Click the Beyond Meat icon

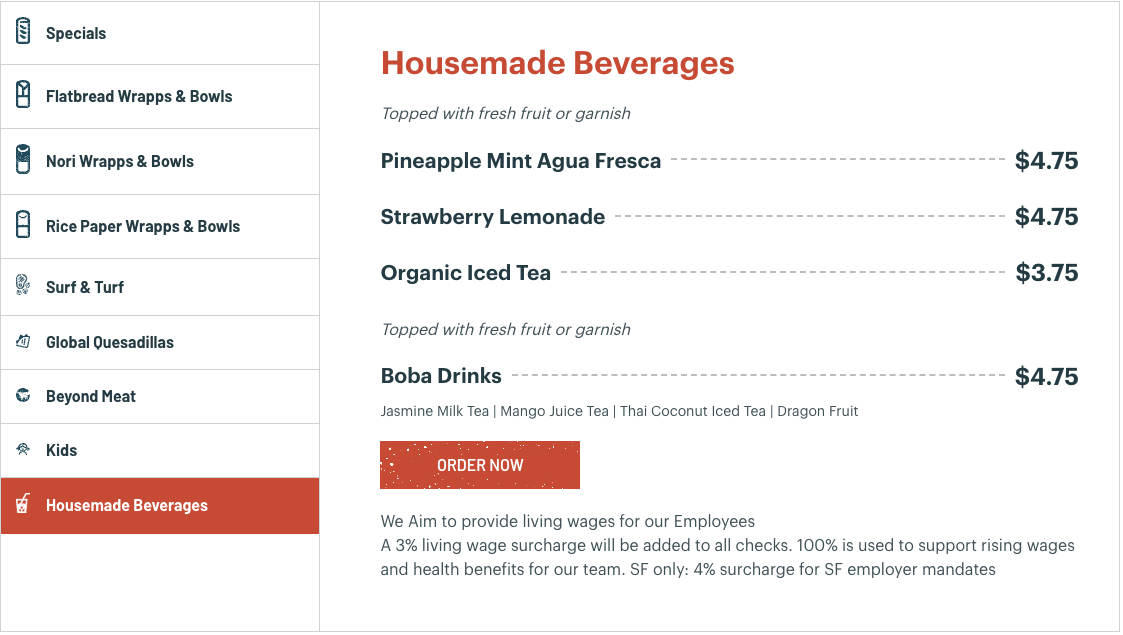[23, 396]
